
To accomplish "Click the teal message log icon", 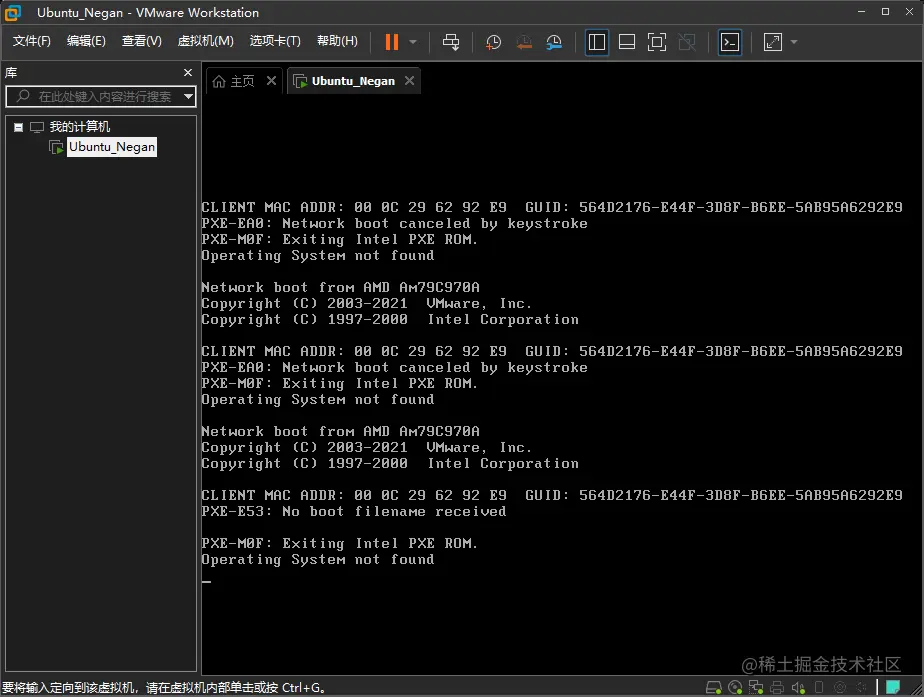I will tap(893, 687).
